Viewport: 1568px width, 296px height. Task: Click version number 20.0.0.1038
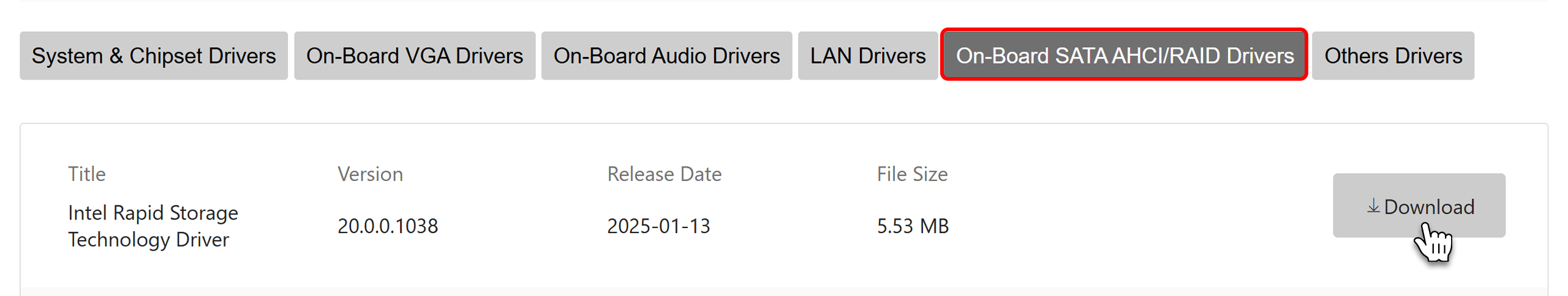pyautogui.click(x=388, y=226)
